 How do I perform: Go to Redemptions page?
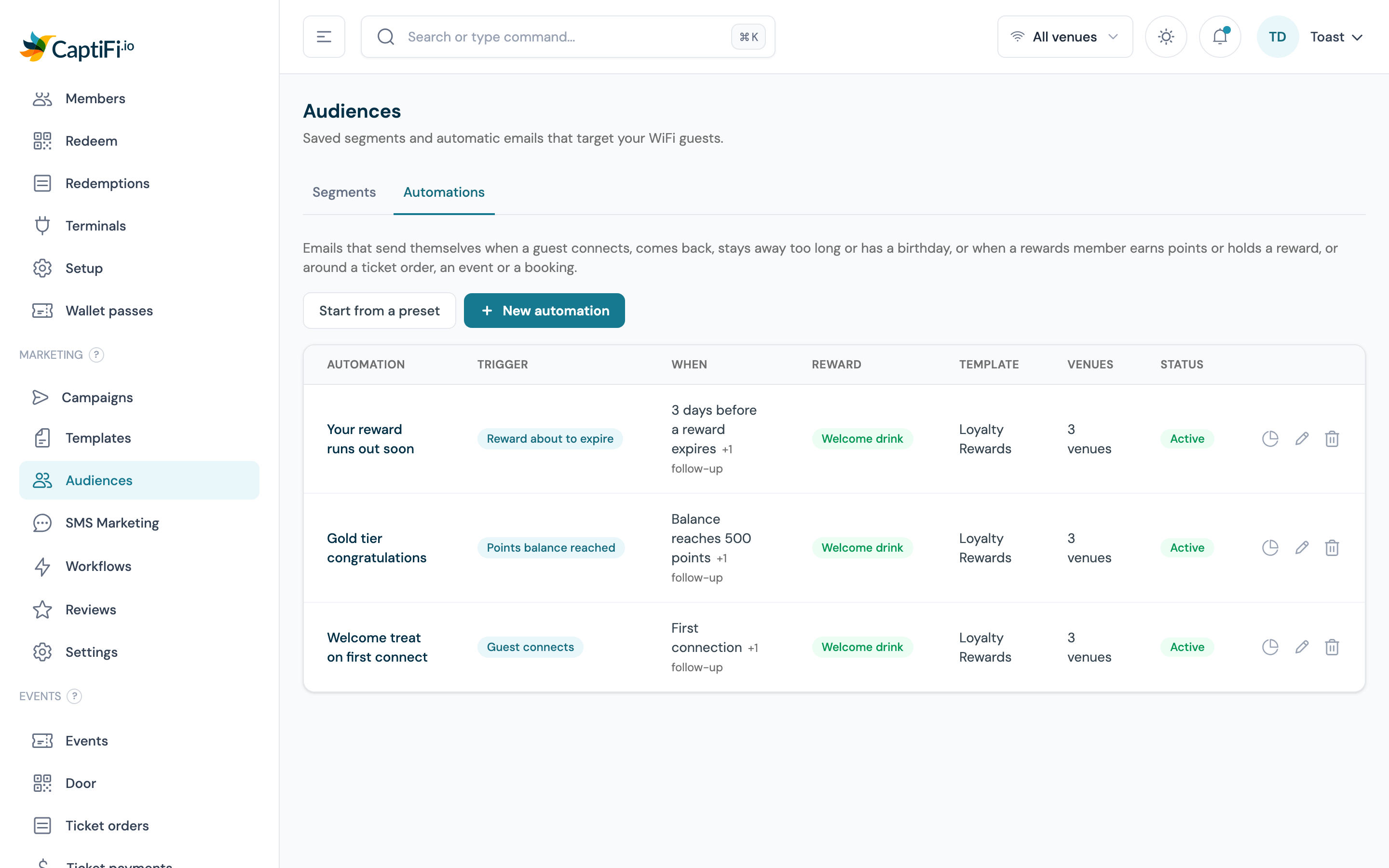click(x=139, y=184)
